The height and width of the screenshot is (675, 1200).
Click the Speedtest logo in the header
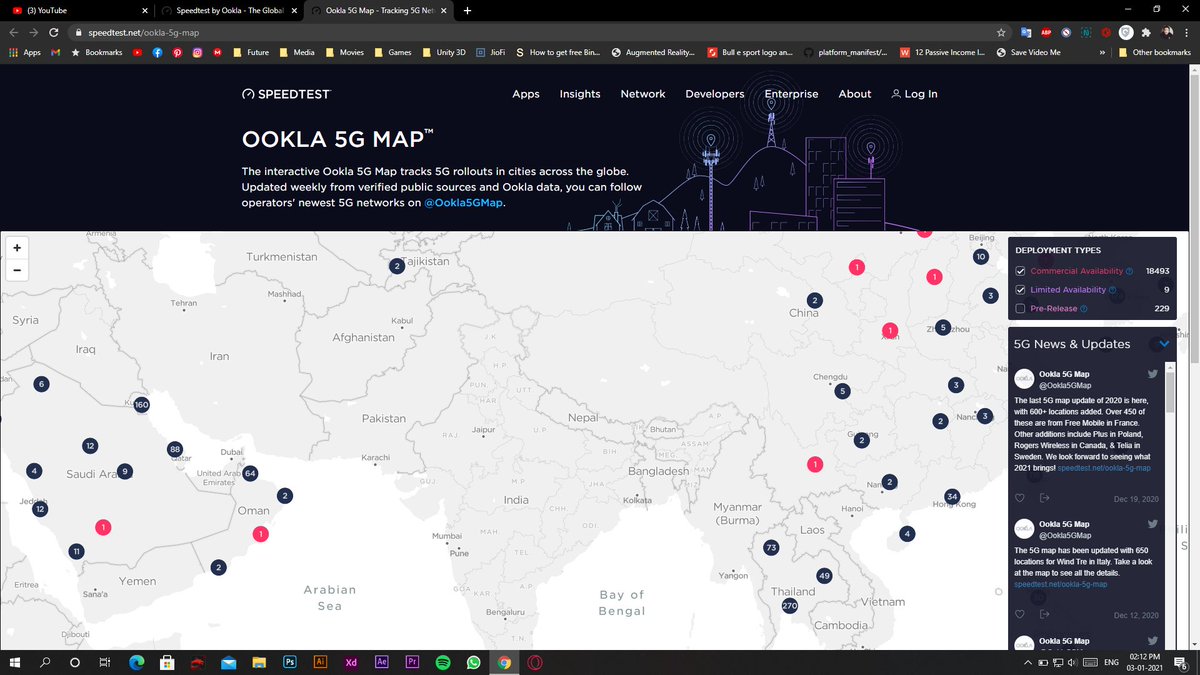(x=287, y=93)
